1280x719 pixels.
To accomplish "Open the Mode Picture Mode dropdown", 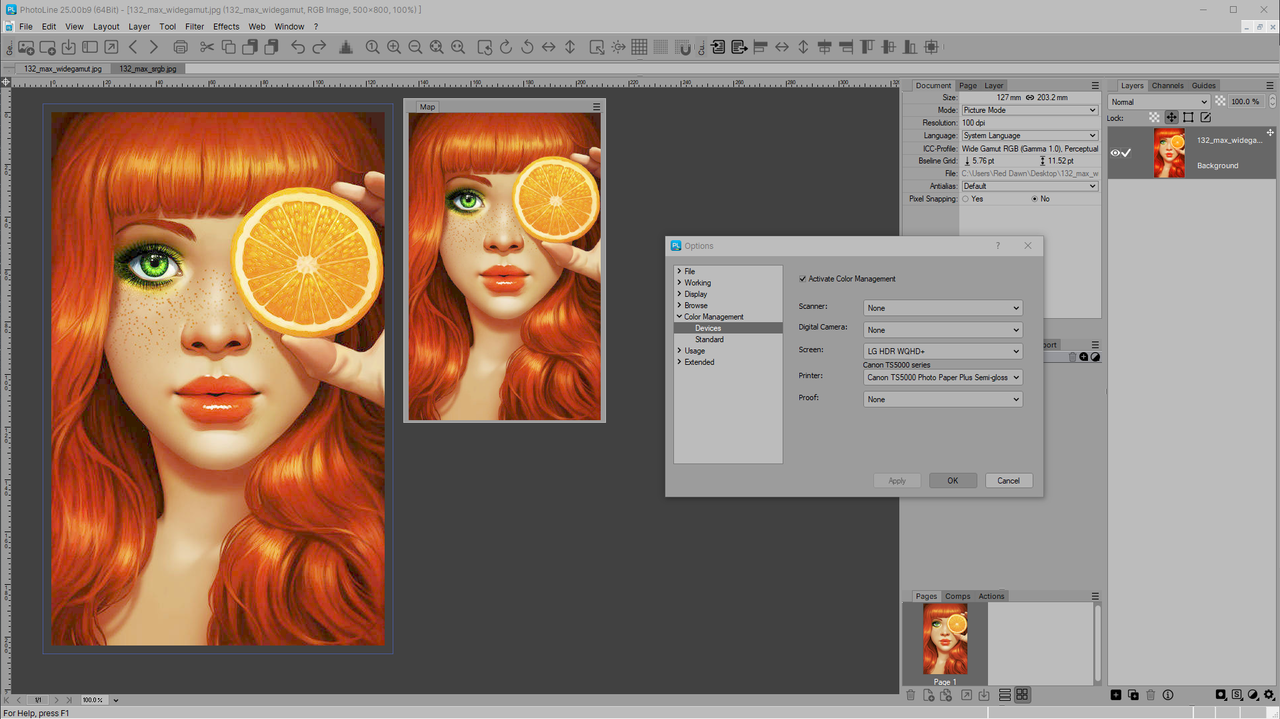I will 1029,110.
